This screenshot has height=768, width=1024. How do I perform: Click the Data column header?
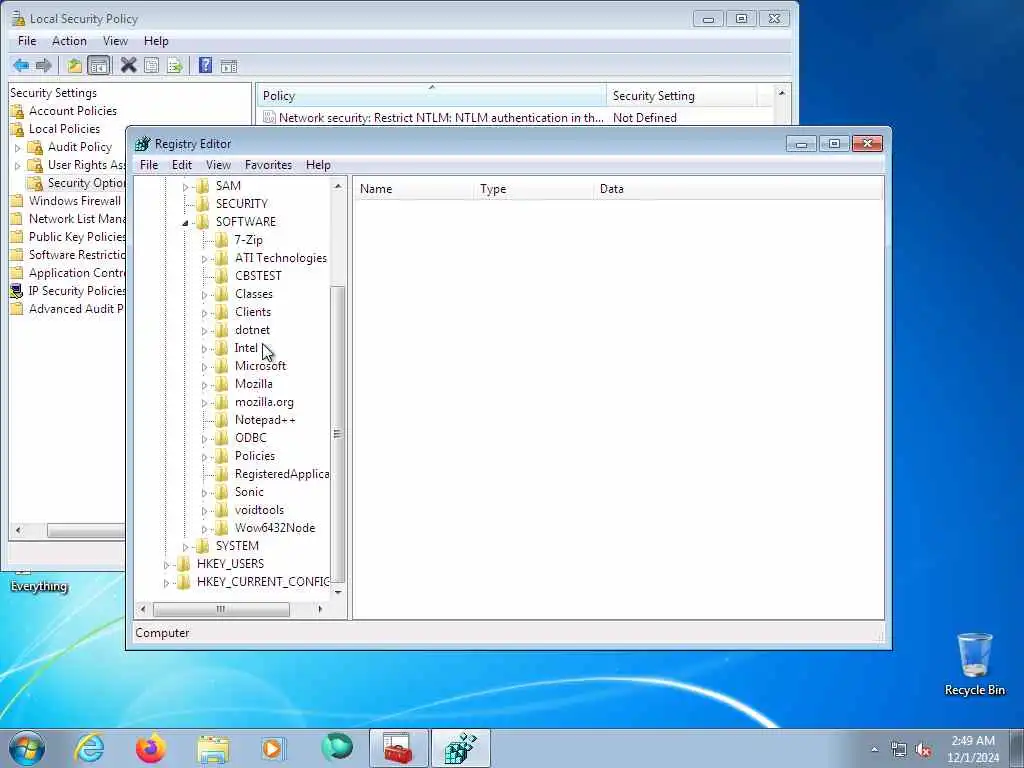click(738, 189)
